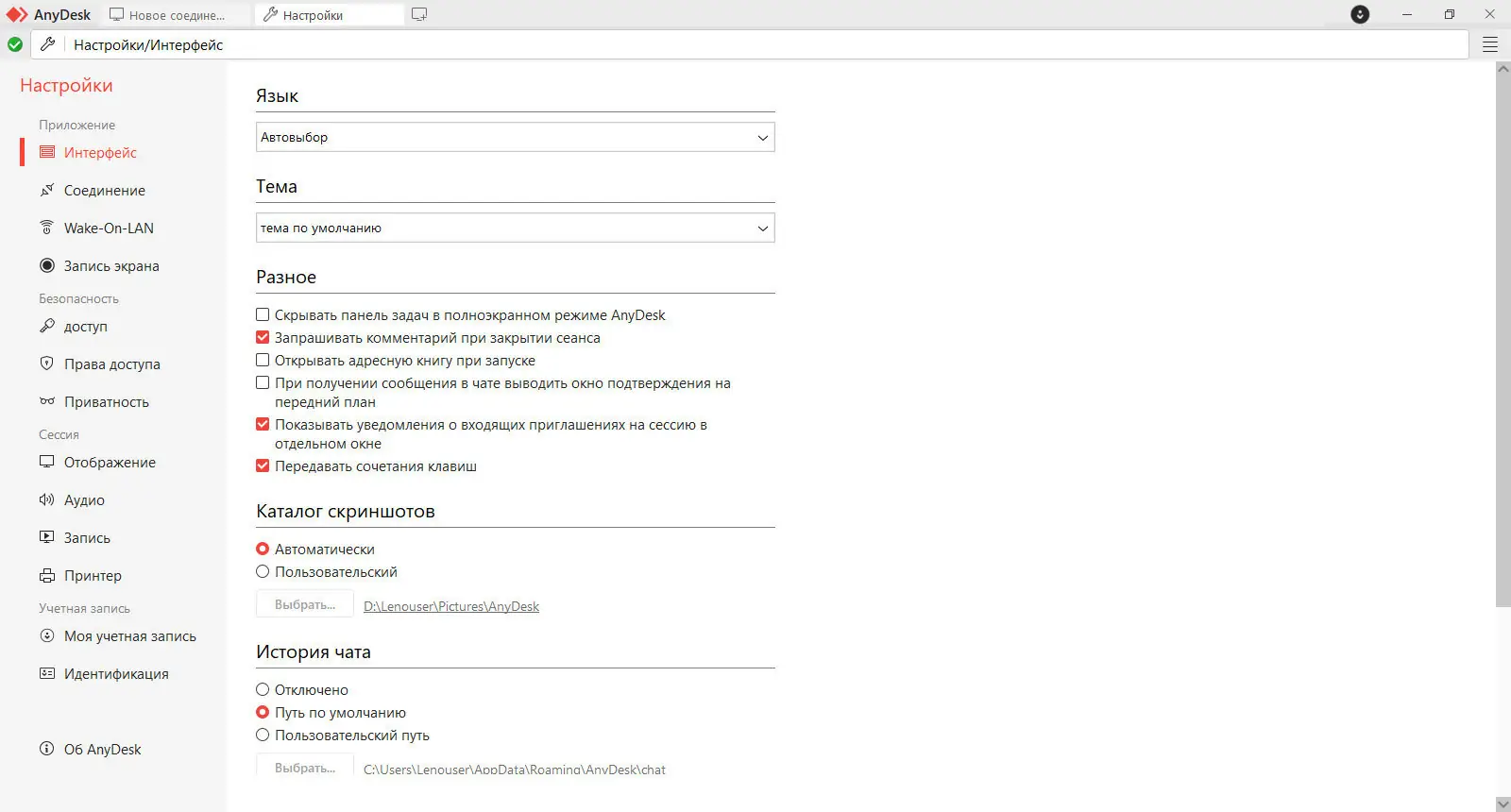Check Открывать адресную книгу при запуске
Viewport: 1511px width, 812px height.
(x=263, y=360)
